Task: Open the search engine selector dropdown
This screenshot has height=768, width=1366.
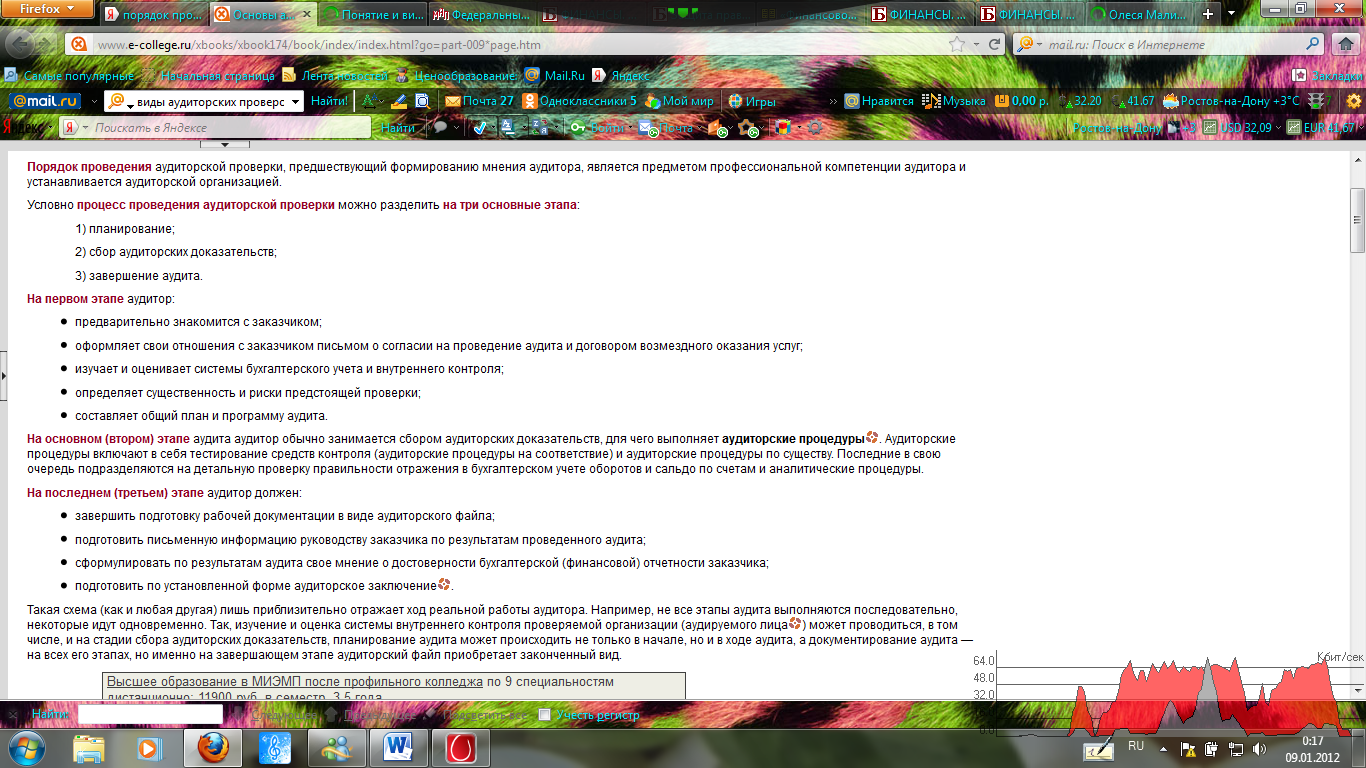Action: pos(1029,45)
